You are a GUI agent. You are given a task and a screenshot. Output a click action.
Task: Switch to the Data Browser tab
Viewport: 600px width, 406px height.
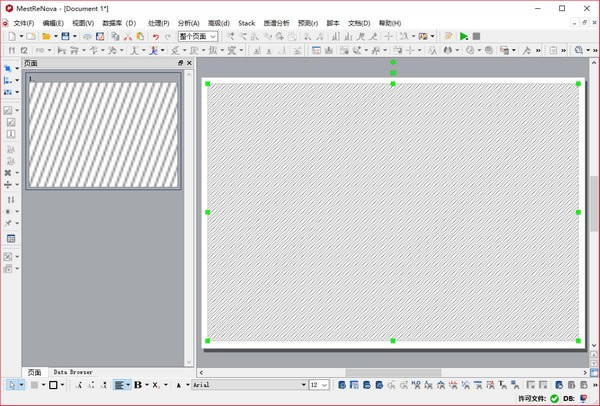[x=73, y=372]
